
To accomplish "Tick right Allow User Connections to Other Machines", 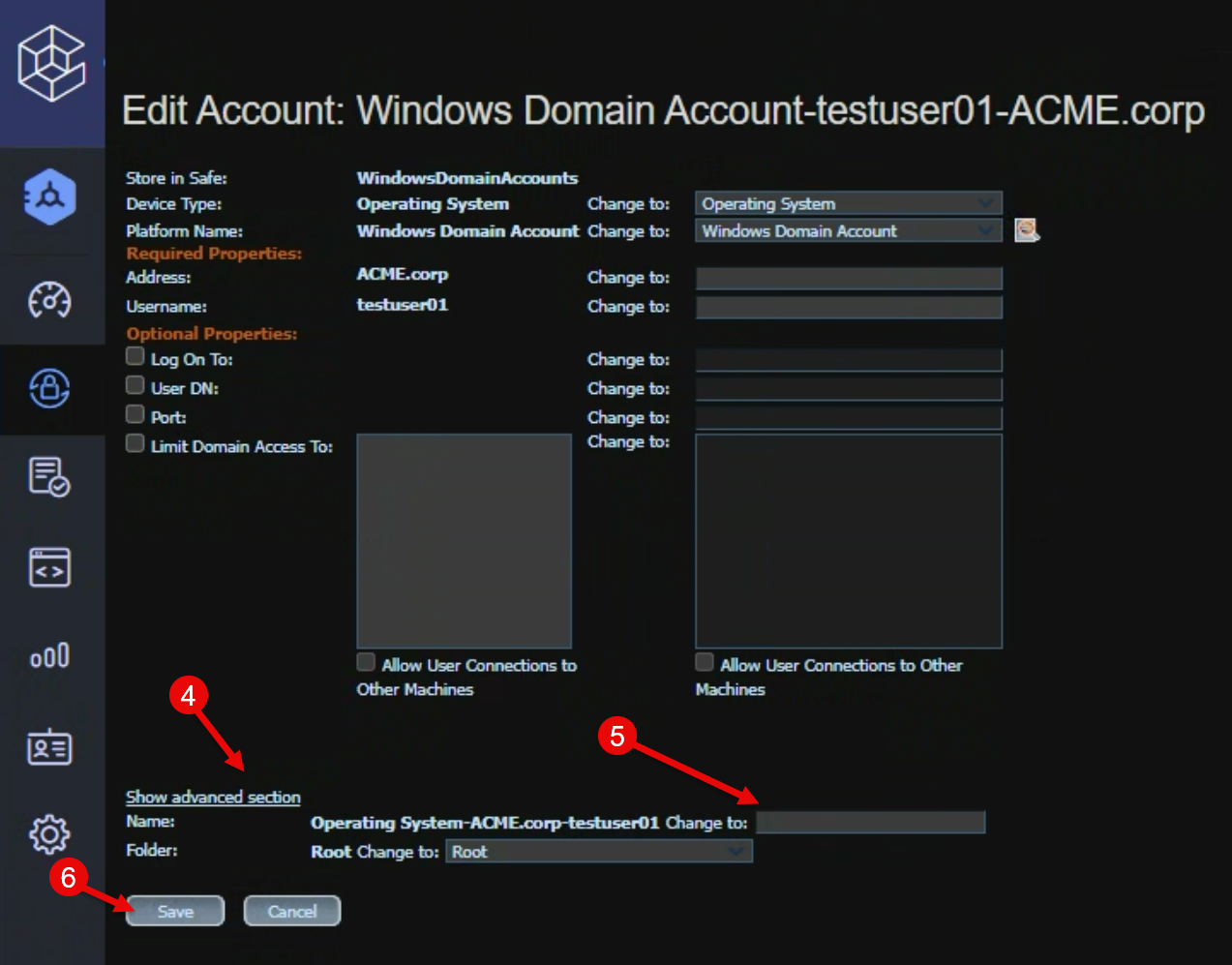I will tap(705, 663).
